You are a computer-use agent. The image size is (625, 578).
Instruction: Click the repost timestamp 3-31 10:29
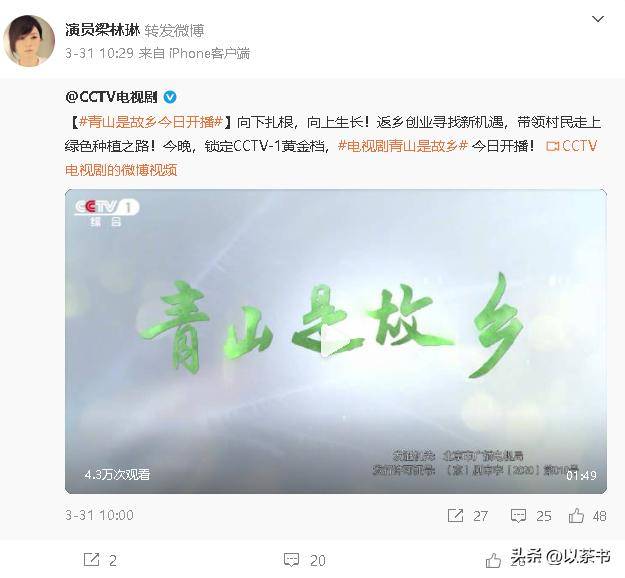pyautogui.click(x=99, y=53)
